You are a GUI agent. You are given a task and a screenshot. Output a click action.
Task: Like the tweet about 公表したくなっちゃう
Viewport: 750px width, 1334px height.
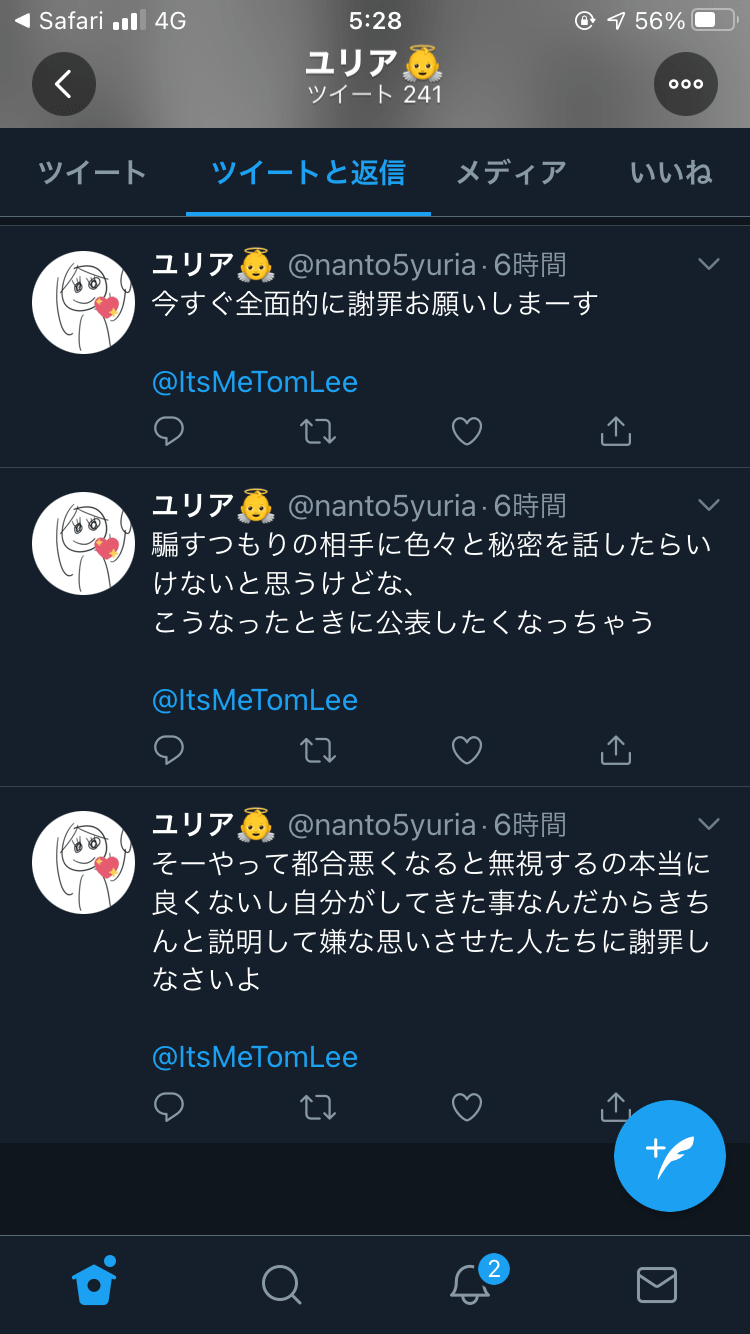tap(467, 750)
